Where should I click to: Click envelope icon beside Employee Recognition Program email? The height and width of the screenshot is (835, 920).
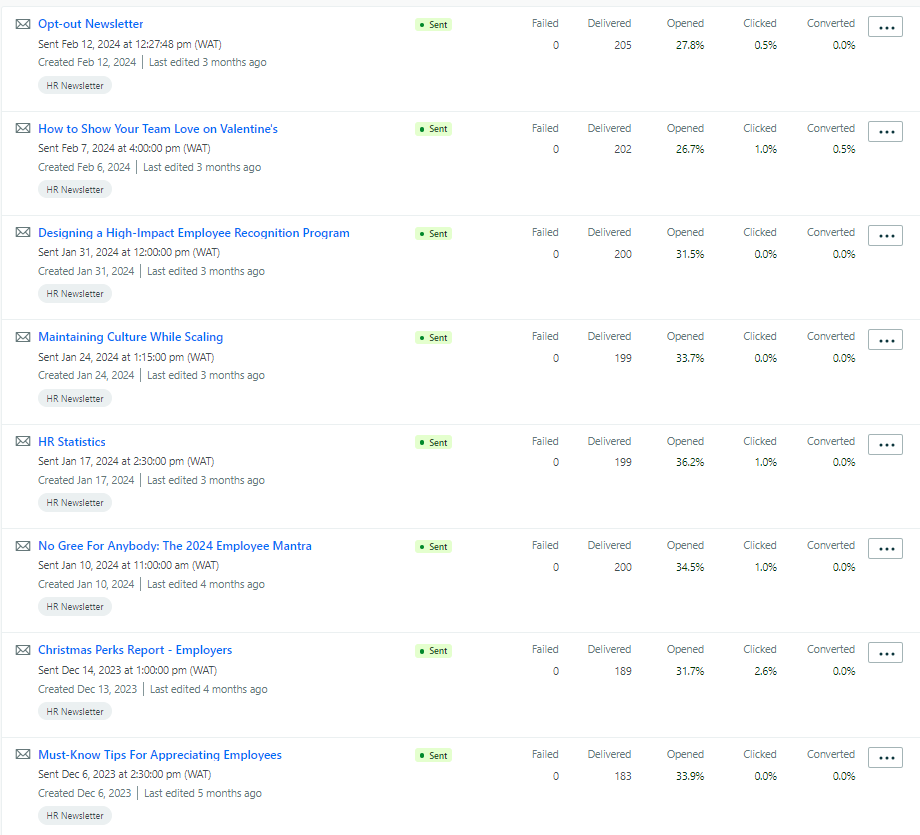[23, 233]
